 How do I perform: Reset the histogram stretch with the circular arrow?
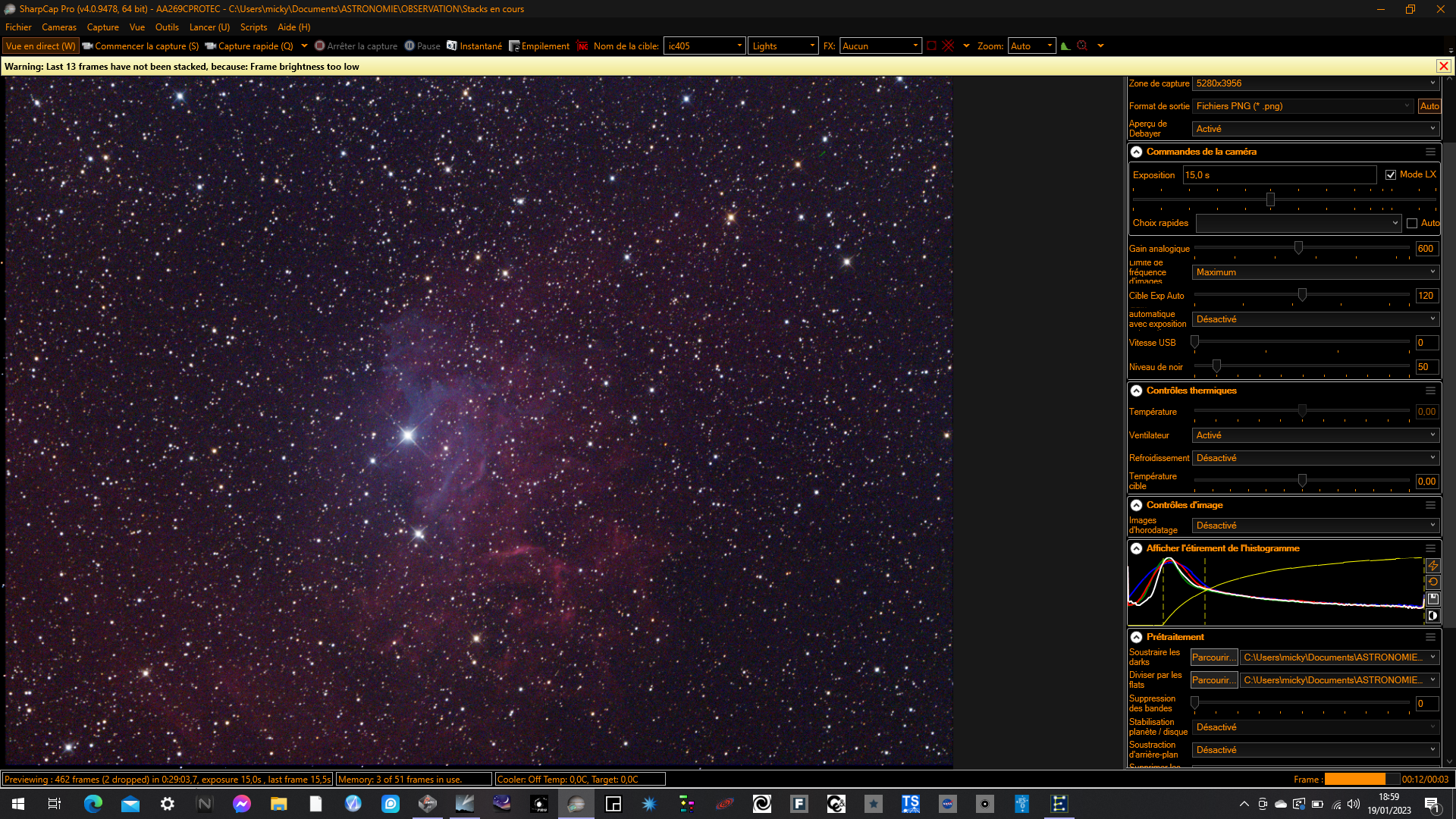coord(1432,582)
